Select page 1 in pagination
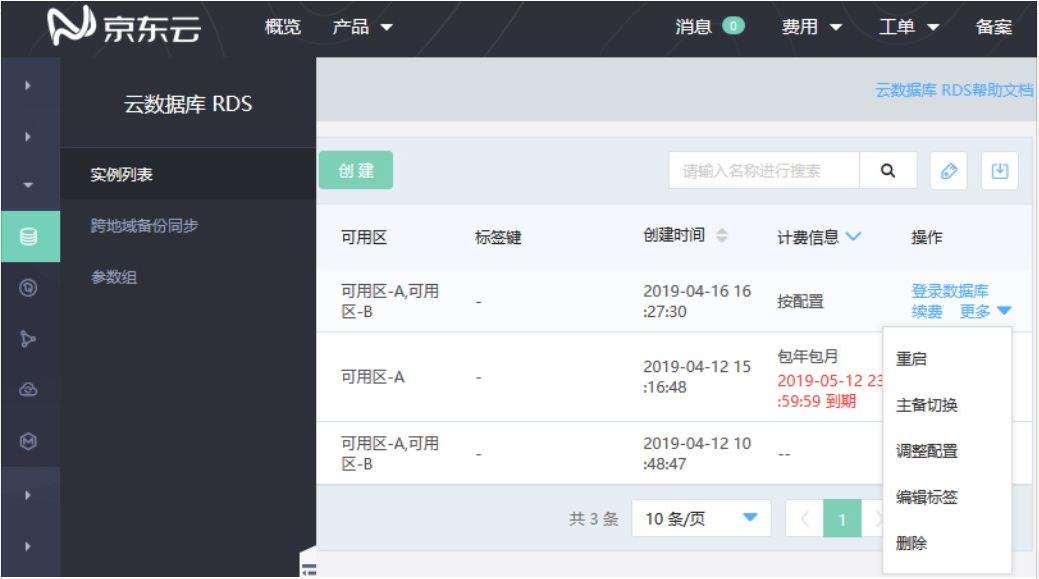This screenshot has width=1039, height=579. pyautogui.click(x=842, y=518)
